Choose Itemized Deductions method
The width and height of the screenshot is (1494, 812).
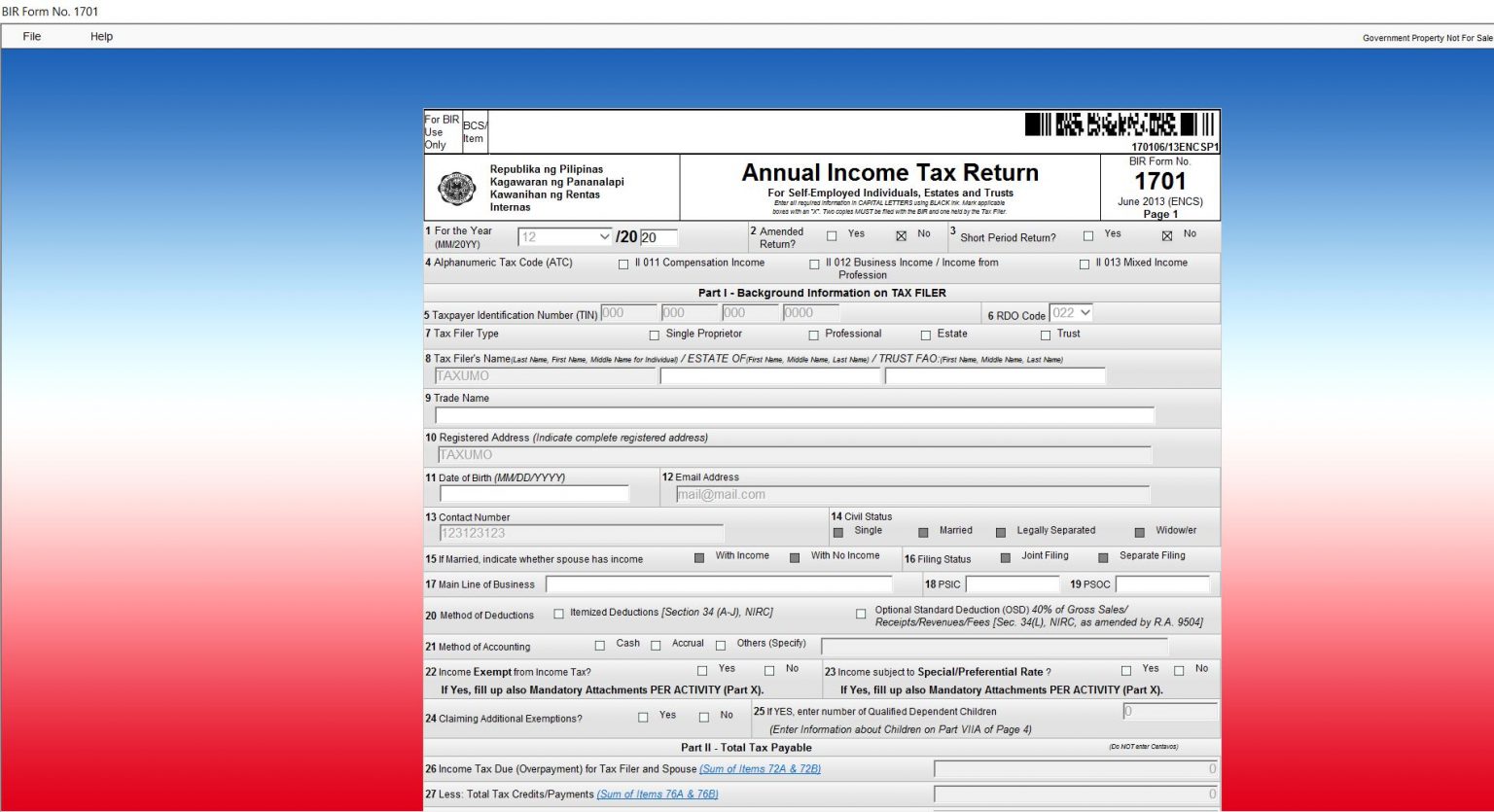557,612
